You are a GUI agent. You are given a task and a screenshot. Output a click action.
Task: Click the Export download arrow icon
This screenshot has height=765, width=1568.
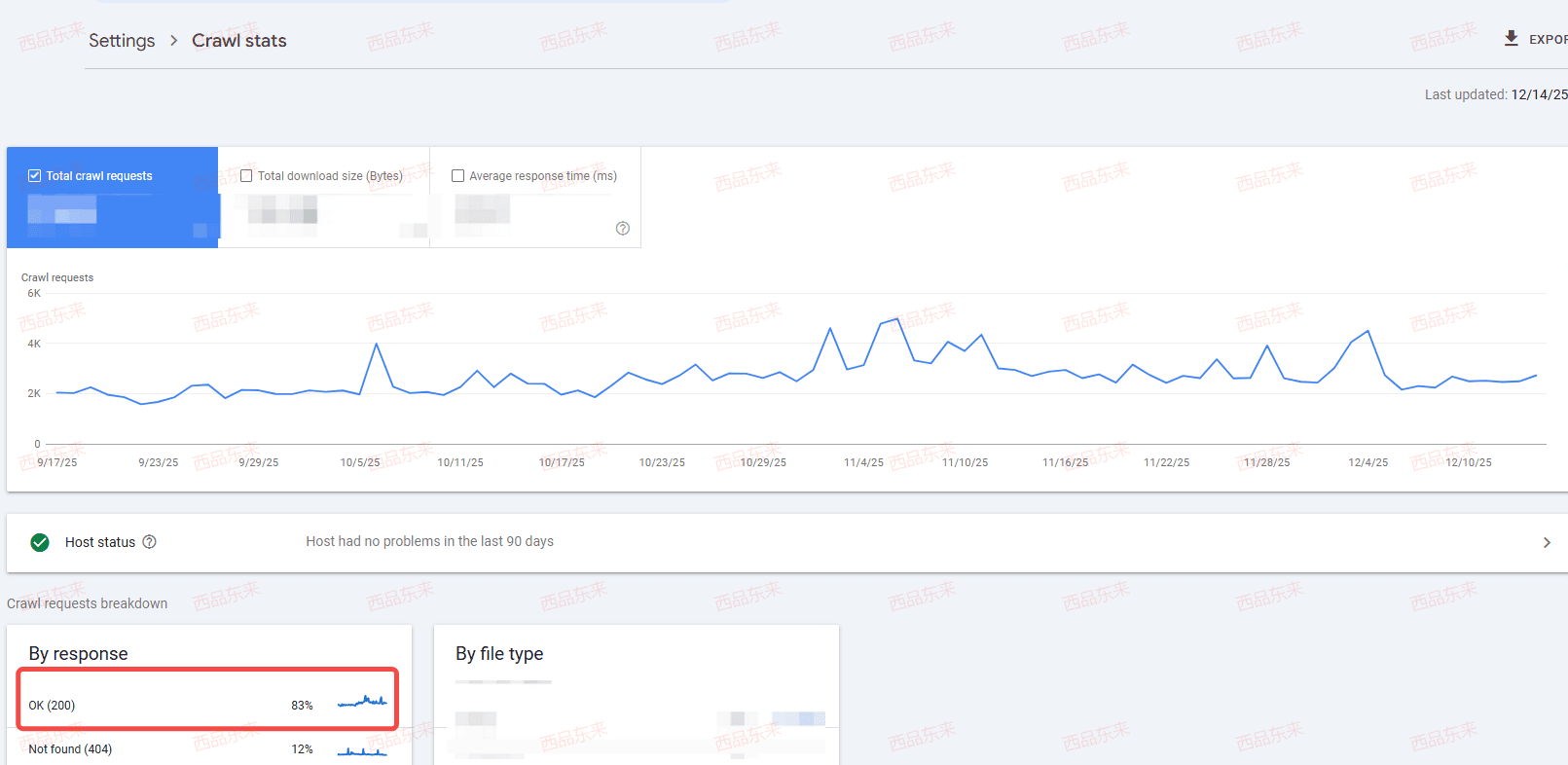click(1511, 38)
